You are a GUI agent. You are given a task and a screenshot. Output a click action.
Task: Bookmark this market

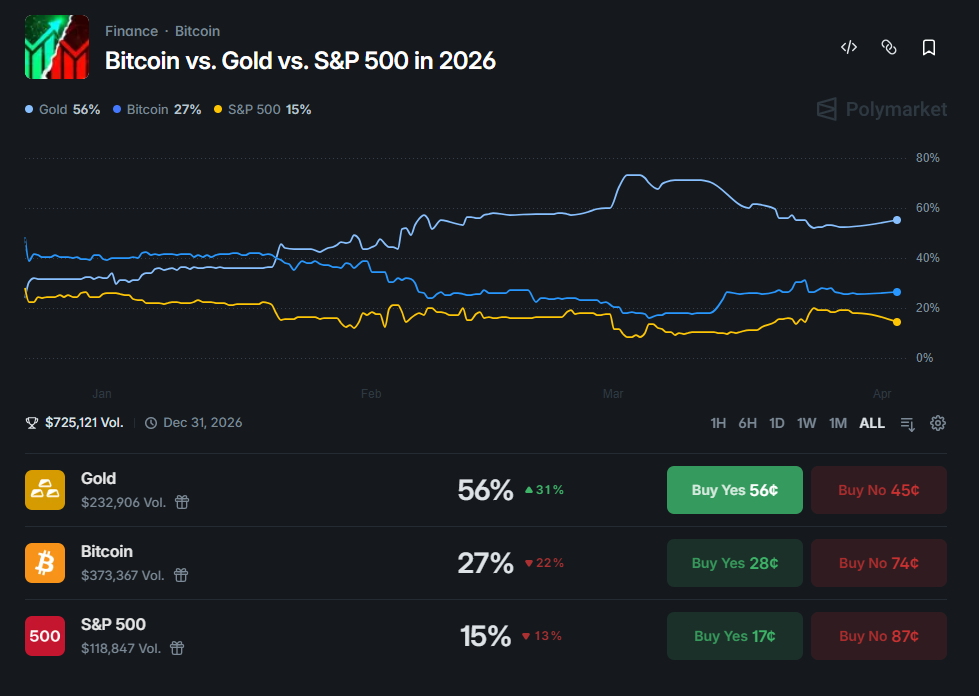(x=928, y=47)
